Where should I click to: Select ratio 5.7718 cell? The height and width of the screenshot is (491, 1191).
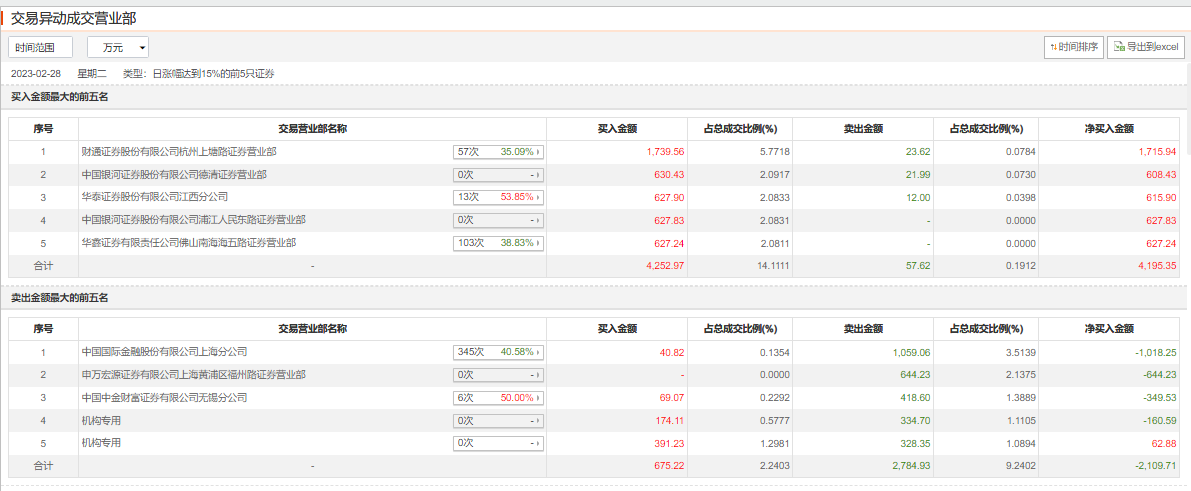[740, 152]
